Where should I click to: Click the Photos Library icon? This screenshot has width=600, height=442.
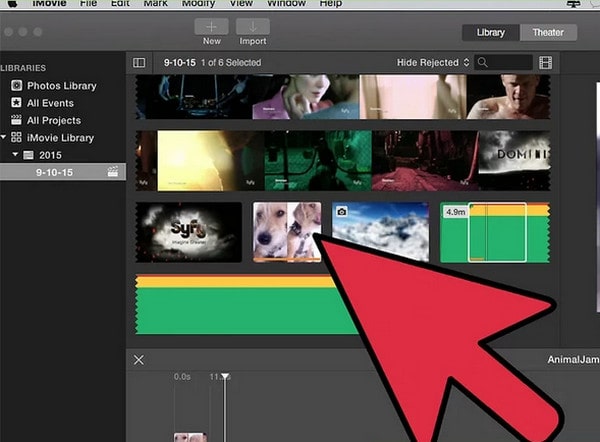tap(16, 85)
